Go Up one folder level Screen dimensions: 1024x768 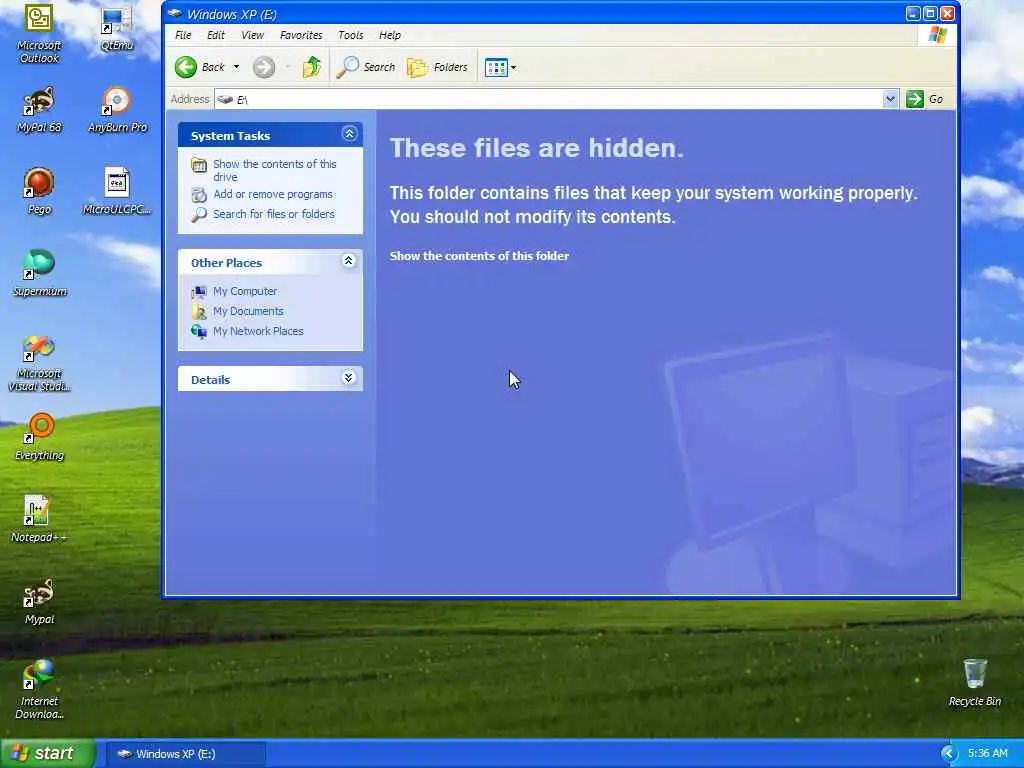(x=312, y=67)
